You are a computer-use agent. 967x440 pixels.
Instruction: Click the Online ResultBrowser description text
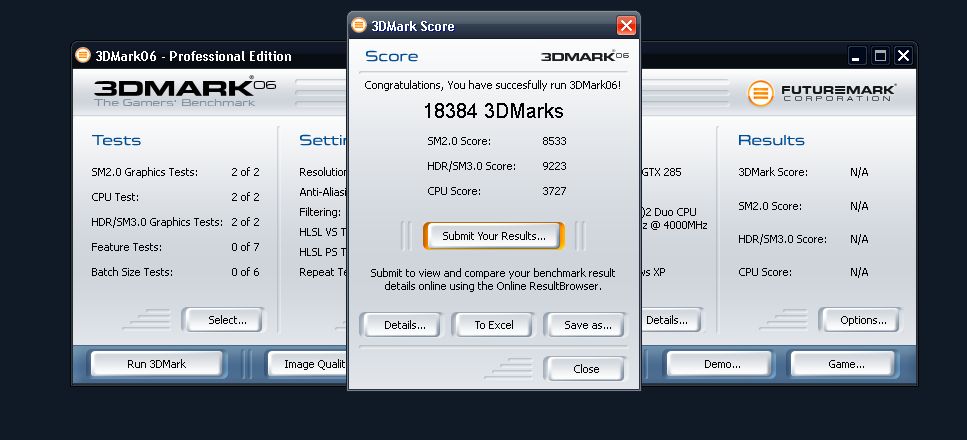click(493, 280)
